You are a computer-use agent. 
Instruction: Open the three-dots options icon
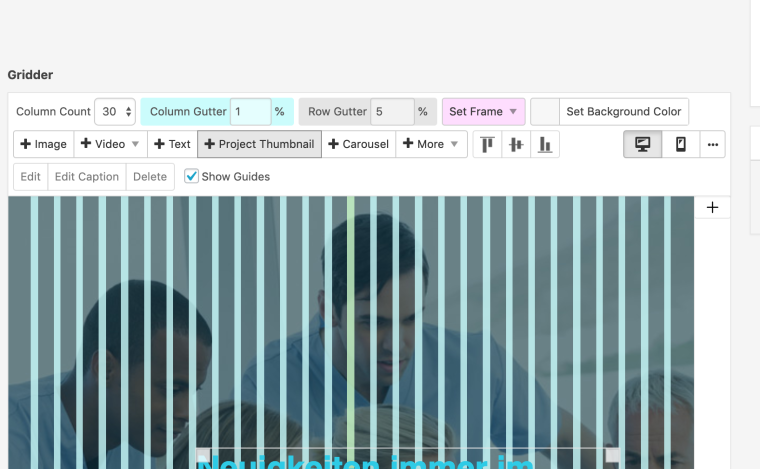712,144
